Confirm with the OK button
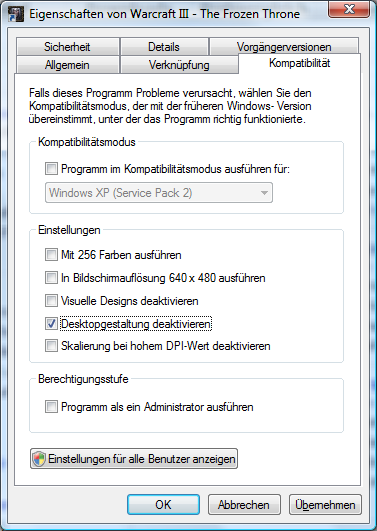The image size is (377, 531). (163, 505)
